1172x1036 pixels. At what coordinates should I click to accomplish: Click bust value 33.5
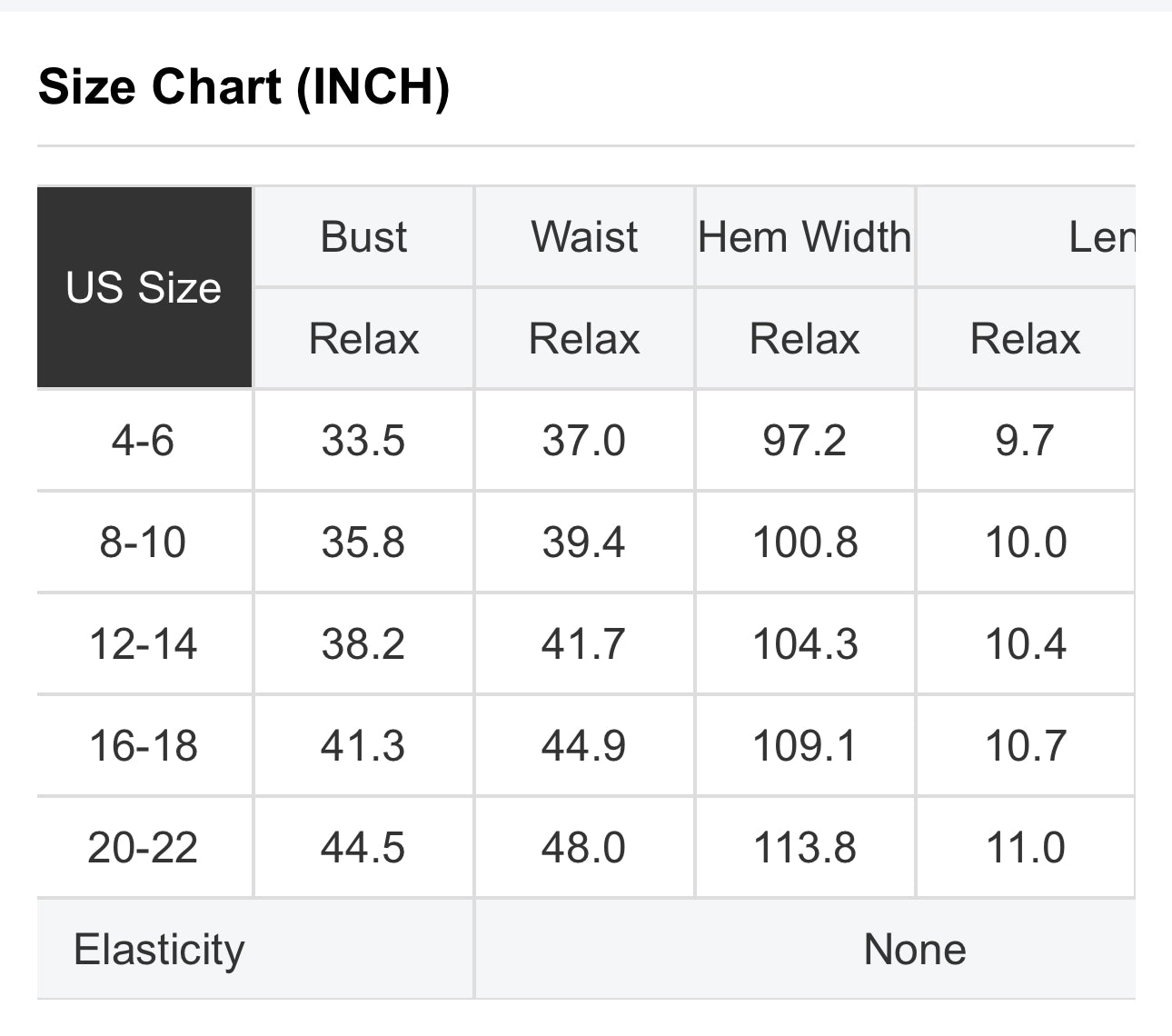[363, 441]
